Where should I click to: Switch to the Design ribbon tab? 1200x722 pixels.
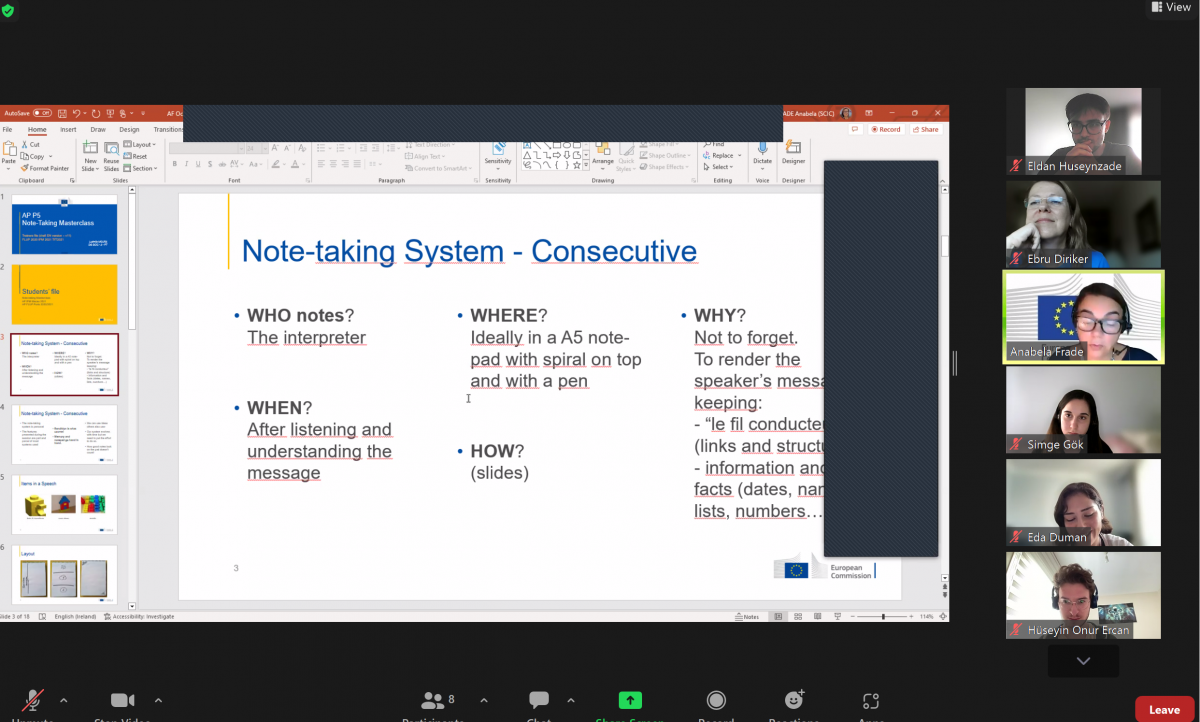pos(129,129)
